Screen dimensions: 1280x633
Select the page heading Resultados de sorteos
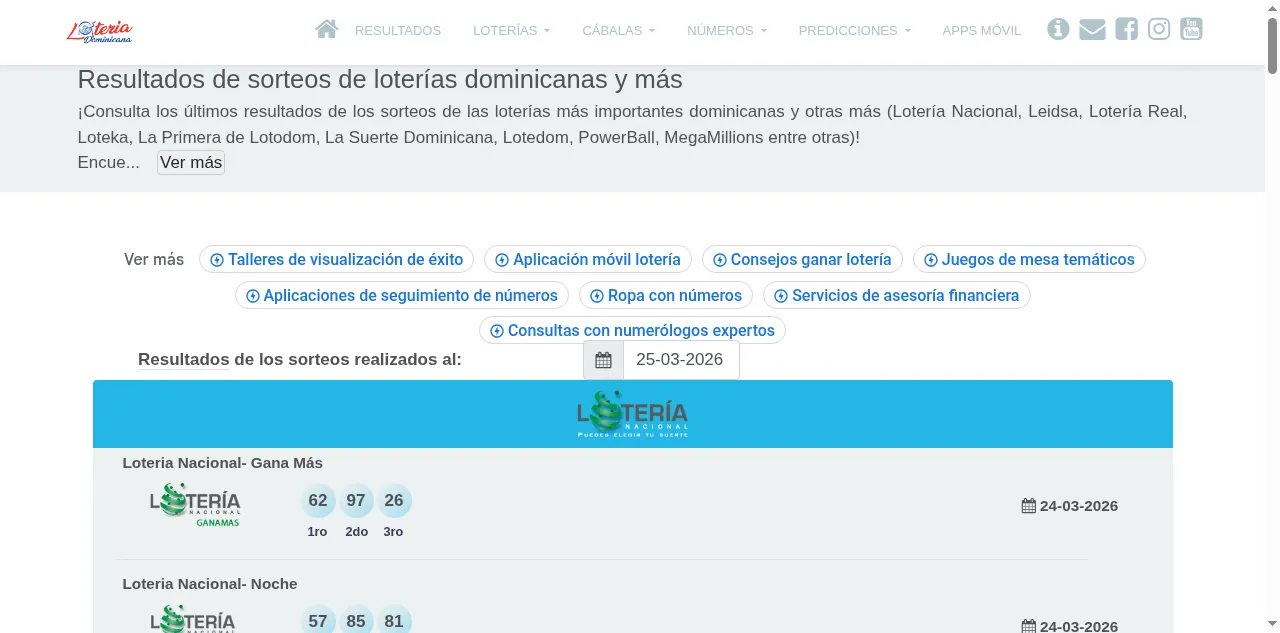click(x=380, y=80)
